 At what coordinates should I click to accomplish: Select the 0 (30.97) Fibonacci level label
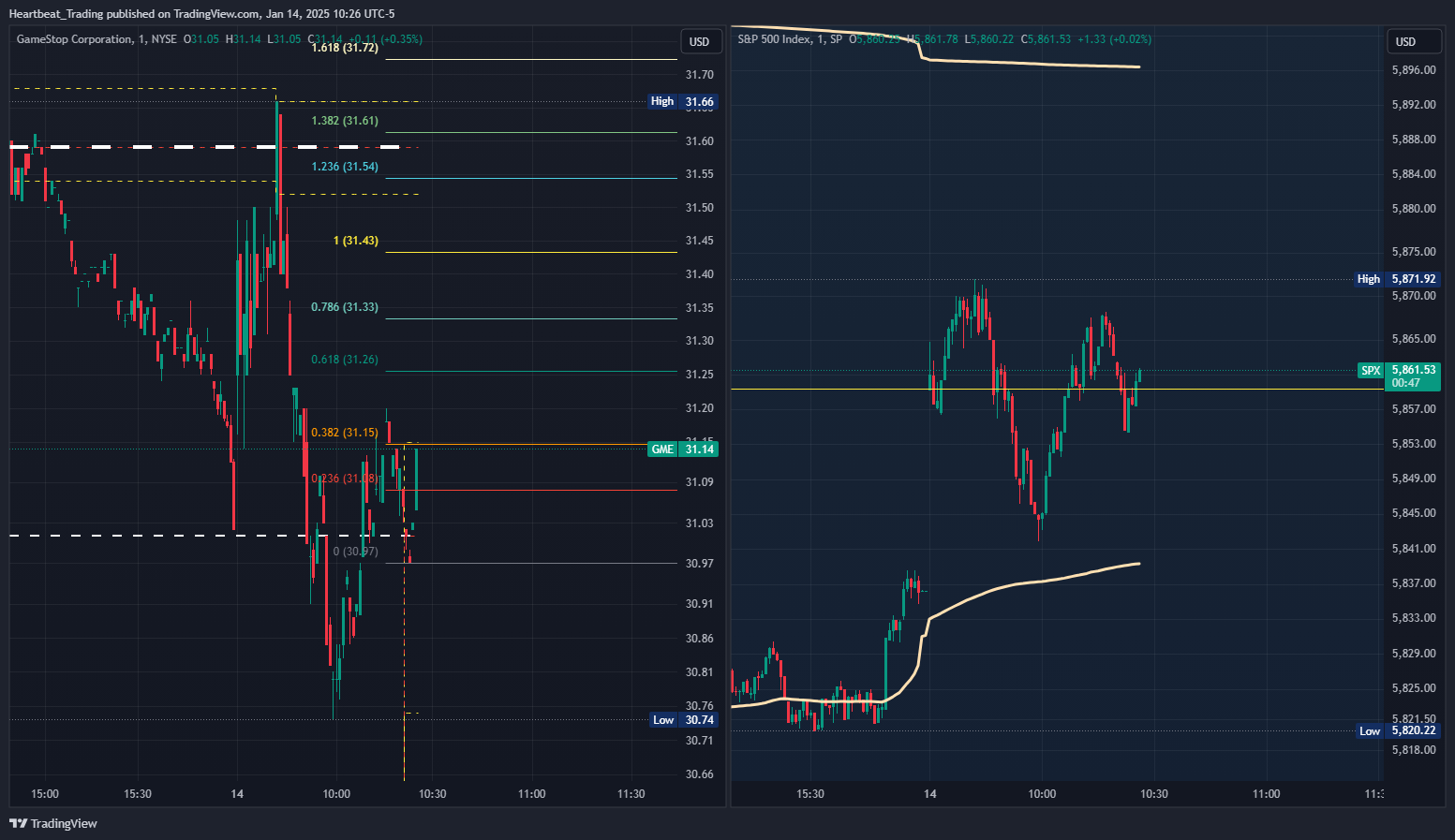[x=356, y=552]
